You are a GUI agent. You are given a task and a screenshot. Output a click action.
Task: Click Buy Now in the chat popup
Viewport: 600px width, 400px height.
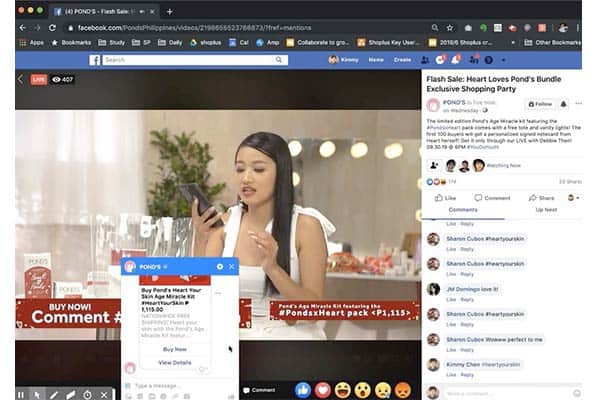[175, 349]
